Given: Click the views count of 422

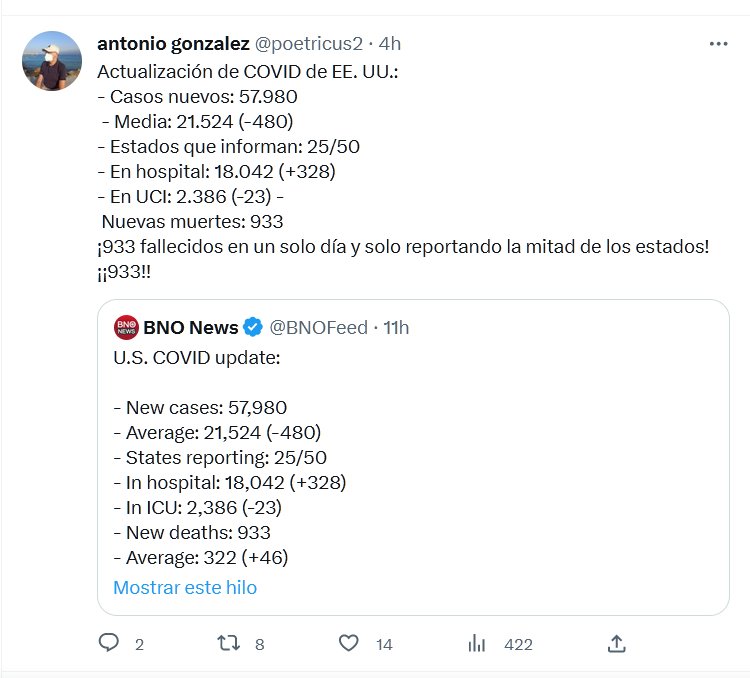Looking at the screenshot, I should click(x=518, y=645).
